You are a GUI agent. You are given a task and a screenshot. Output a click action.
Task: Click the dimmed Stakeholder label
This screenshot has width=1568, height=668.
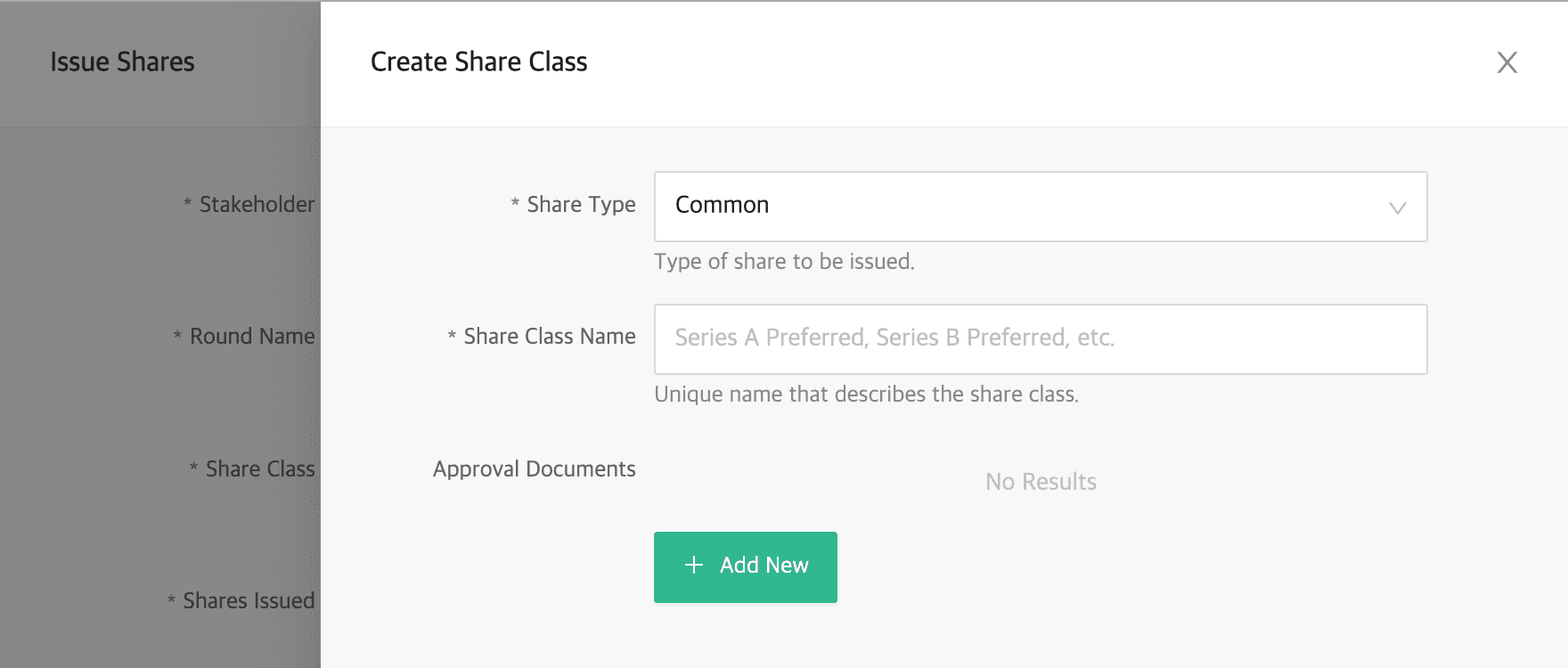pos(257,205)
